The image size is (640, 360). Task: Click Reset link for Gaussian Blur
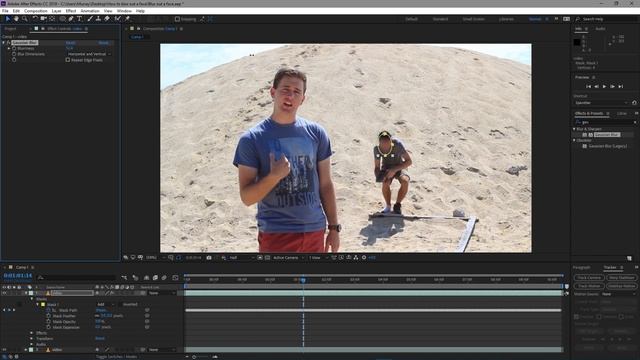pyautogui.click(x=71, y=42)
